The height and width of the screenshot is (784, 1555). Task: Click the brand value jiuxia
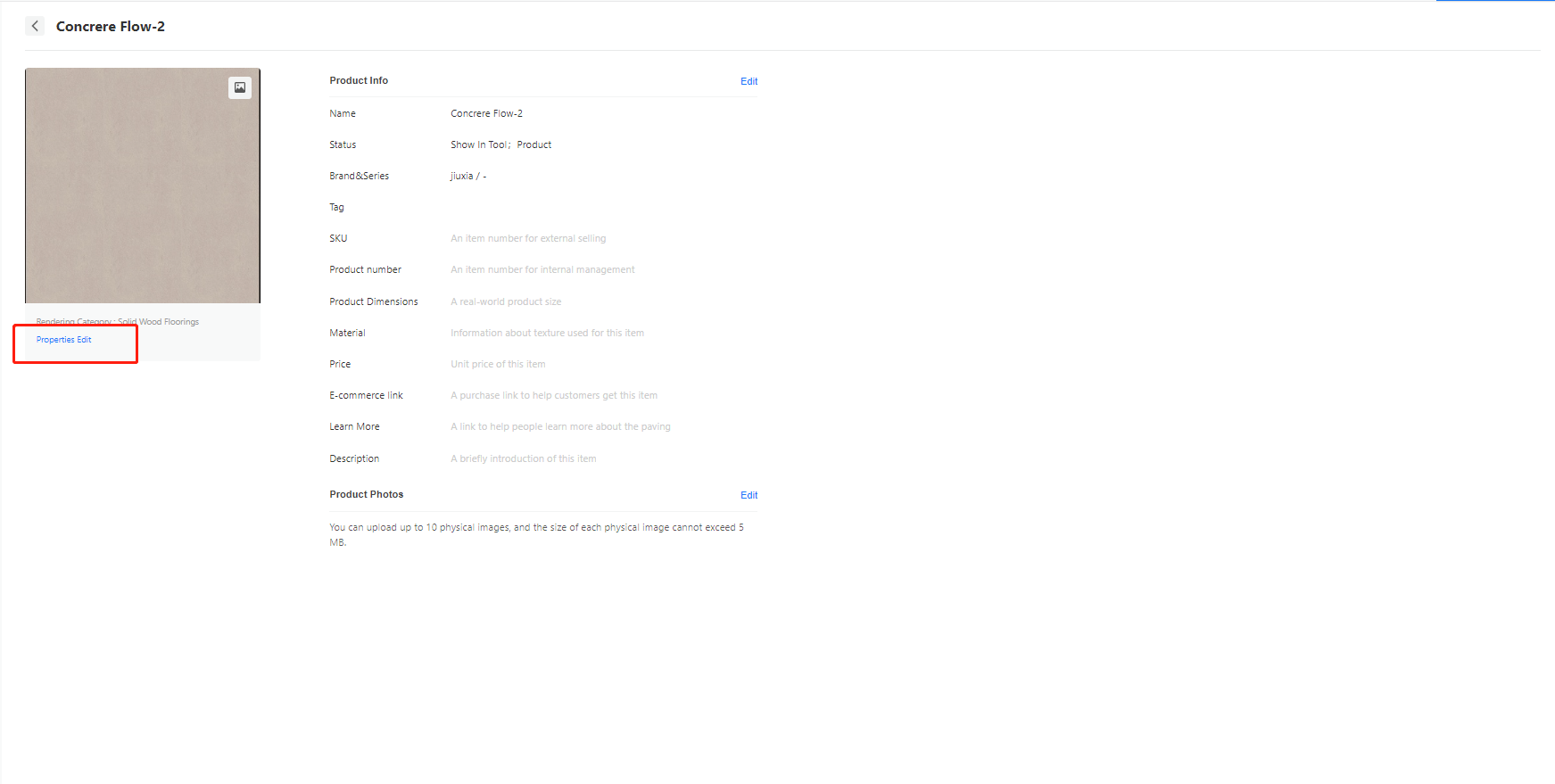(x=462, y=176)
